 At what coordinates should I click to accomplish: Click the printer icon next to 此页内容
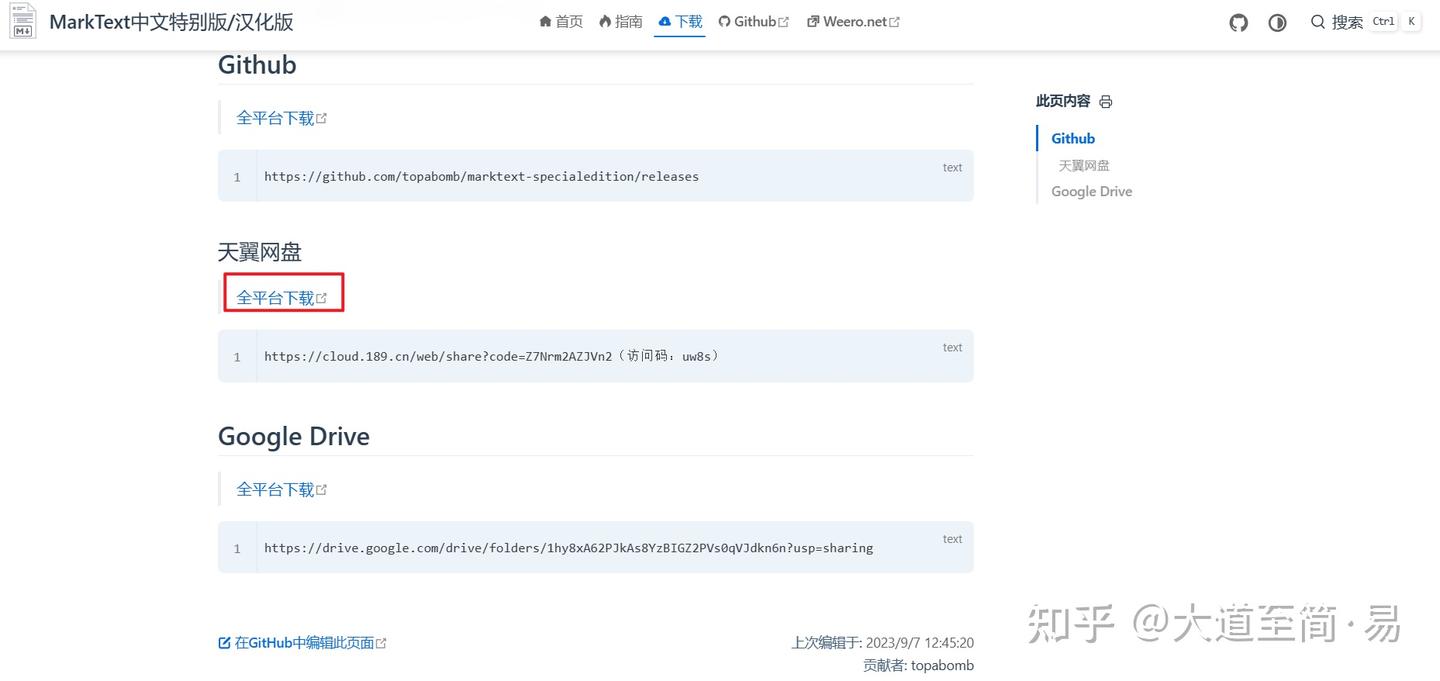(1105, 101)
